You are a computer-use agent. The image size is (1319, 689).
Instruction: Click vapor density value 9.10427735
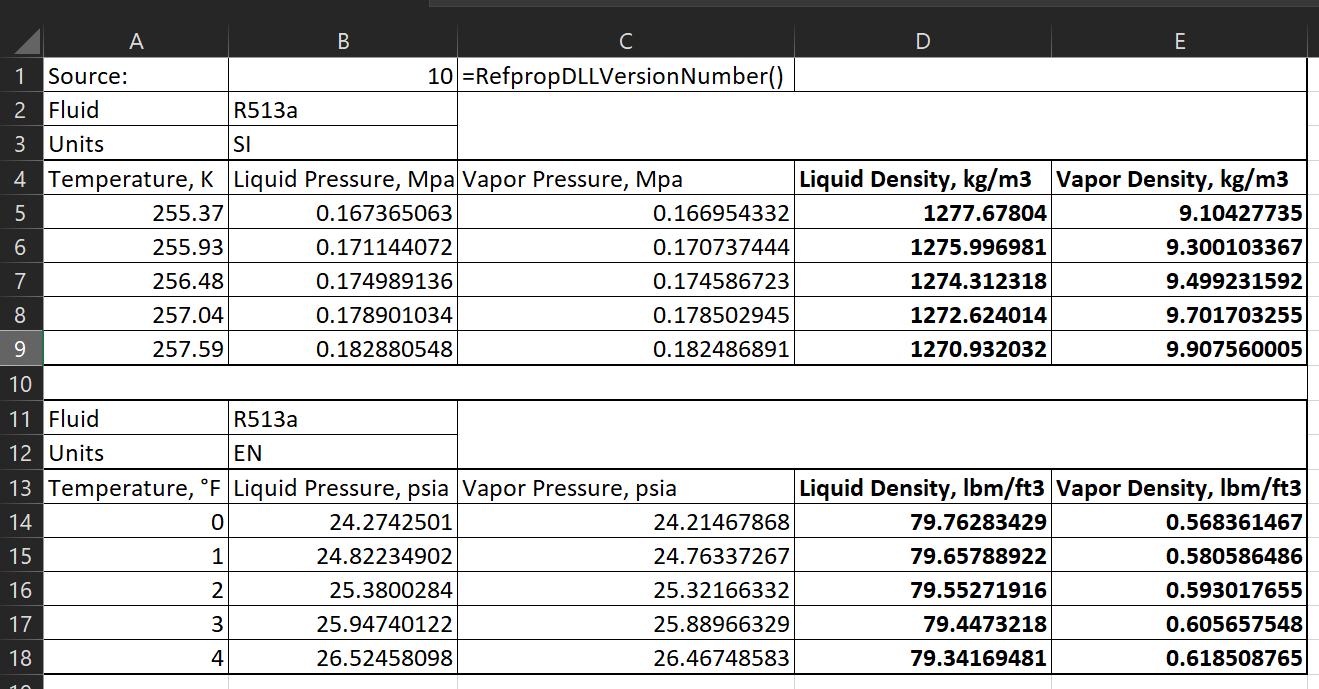click(x=1180, y=213)
